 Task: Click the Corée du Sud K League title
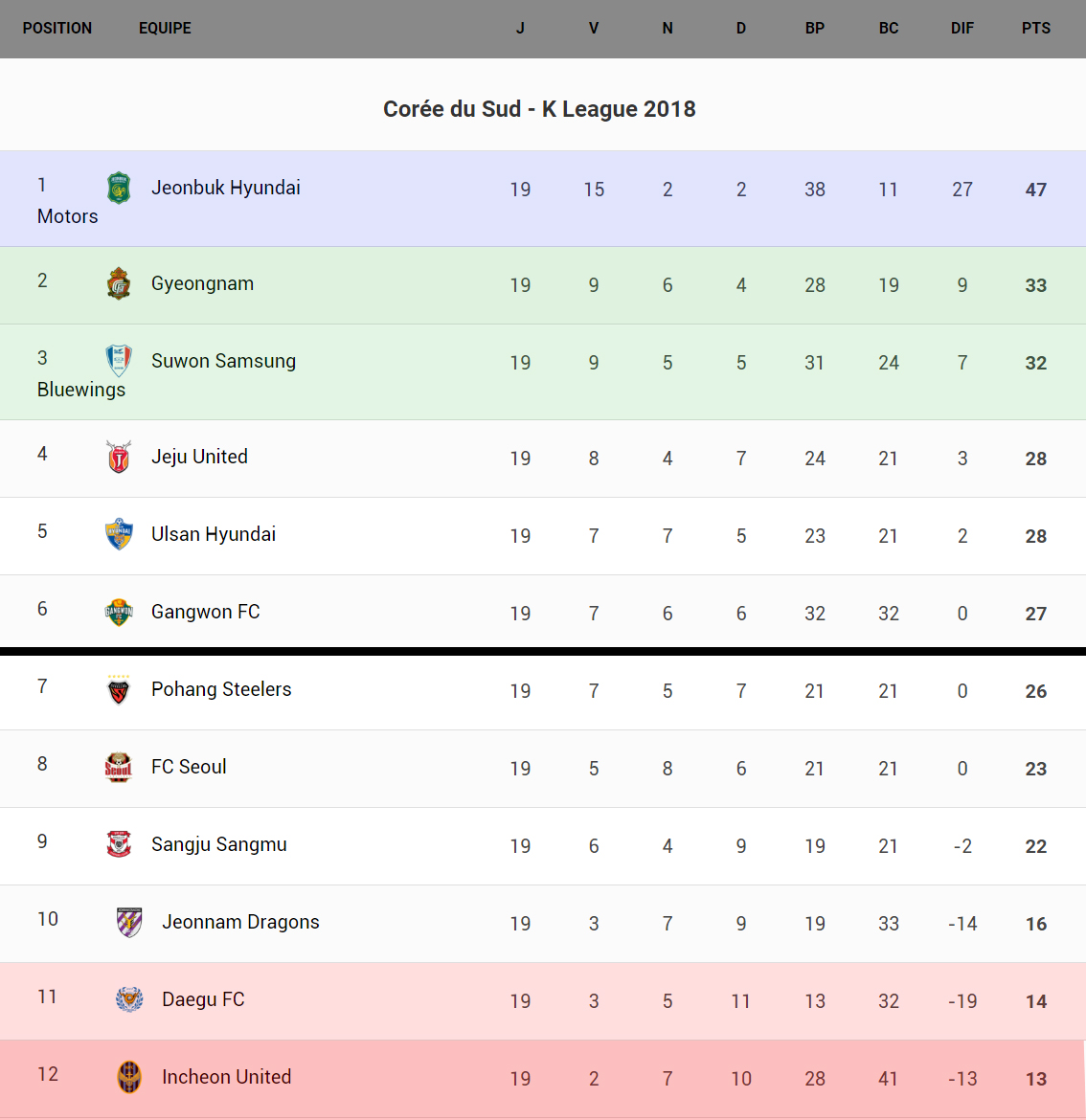tap(539, 109)
